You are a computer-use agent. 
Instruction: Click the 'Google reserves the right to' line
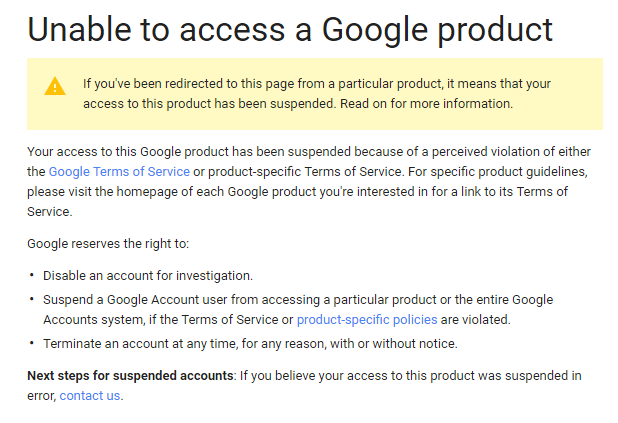click(108, 244)
